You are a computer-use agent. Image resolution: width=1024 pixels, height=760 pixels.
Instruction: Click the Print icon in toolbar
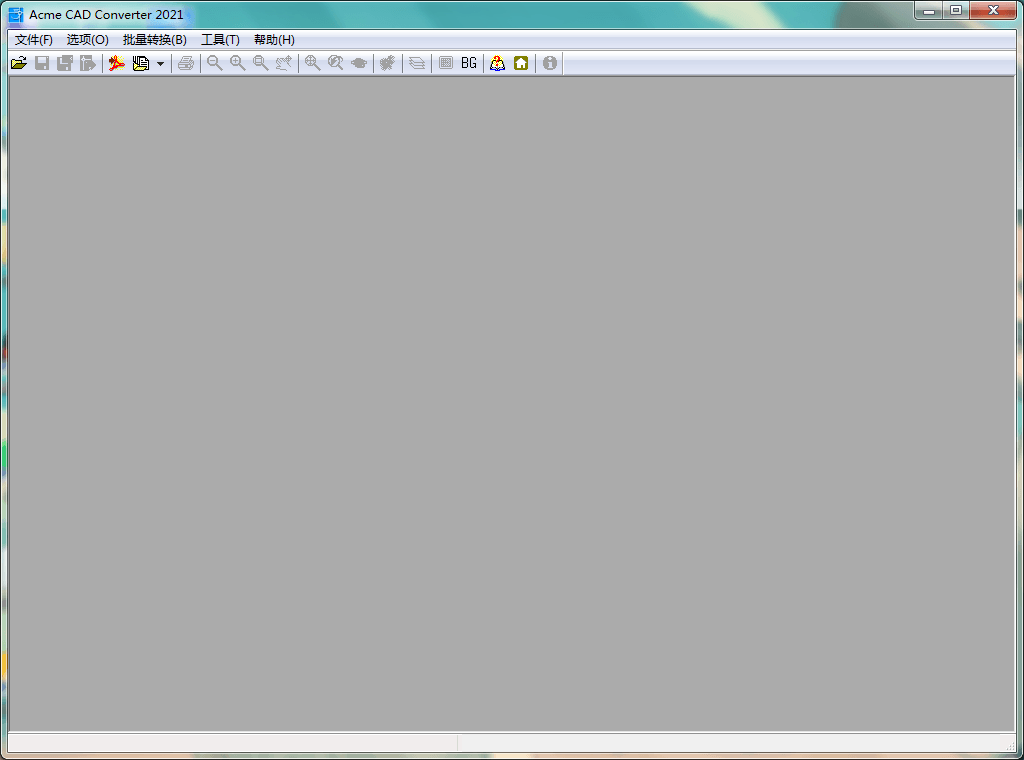(186, 63)
